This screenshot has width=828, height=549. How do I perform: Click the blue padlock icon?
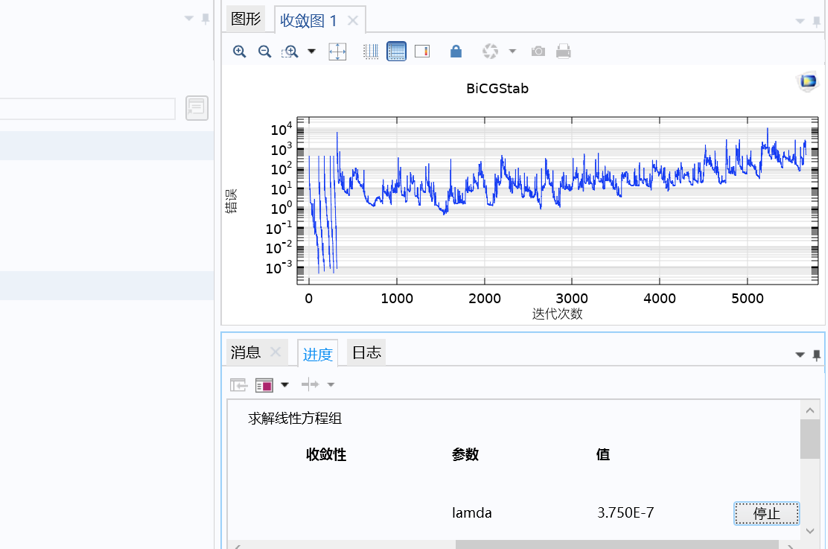[x=456, y=51]
